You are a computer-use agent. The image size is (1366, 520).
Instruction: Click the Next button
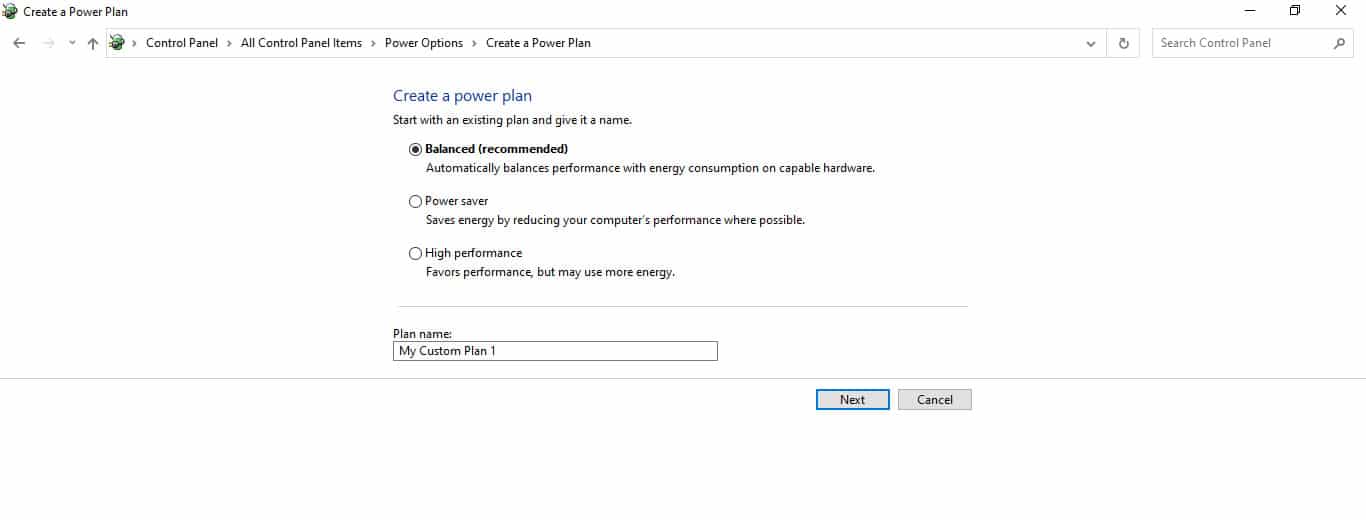click(852, 399)
